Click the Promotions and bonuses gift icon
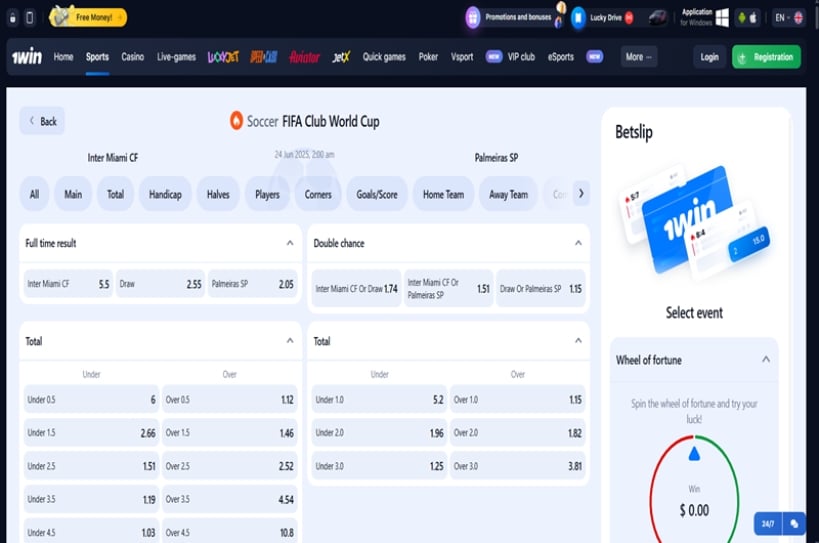 pyautogui.click(x=473, y=18)
